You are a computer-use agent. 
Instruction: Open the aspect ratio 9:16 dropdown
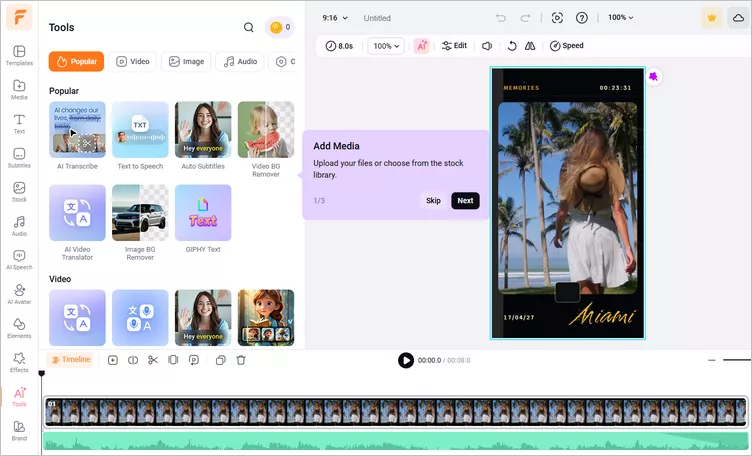(x=335, y=18)
